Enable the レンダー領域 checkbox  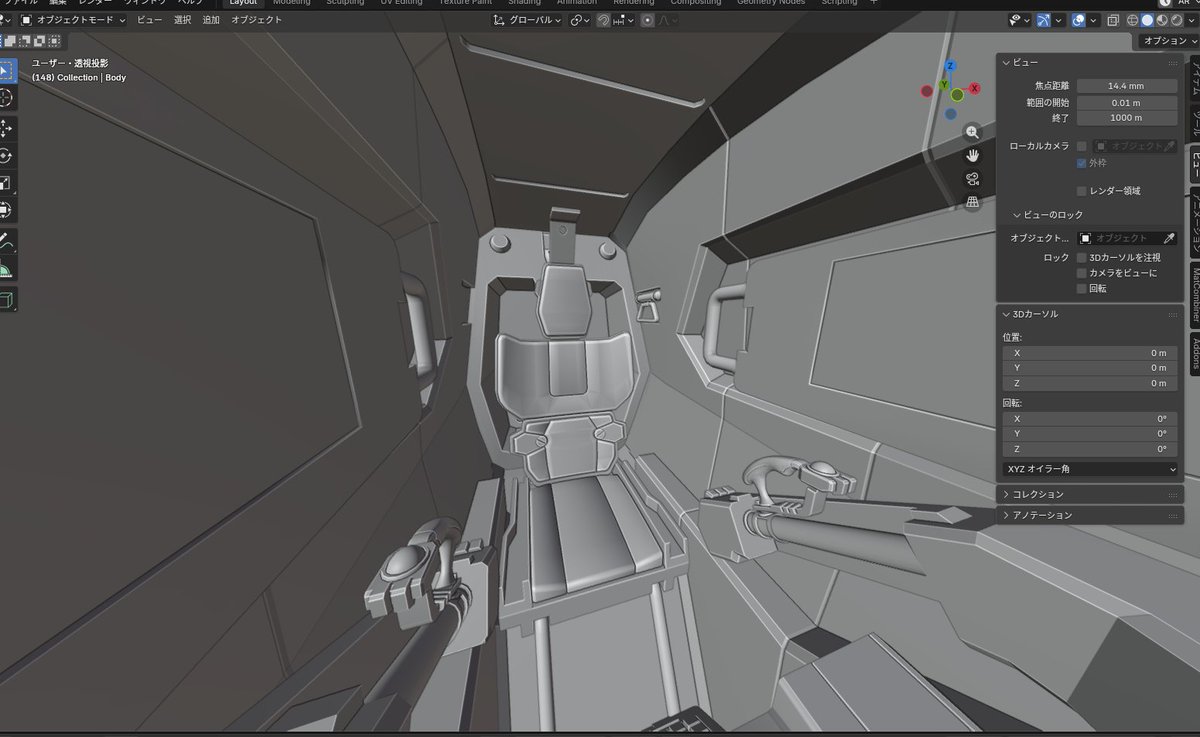pos(1082,190)
